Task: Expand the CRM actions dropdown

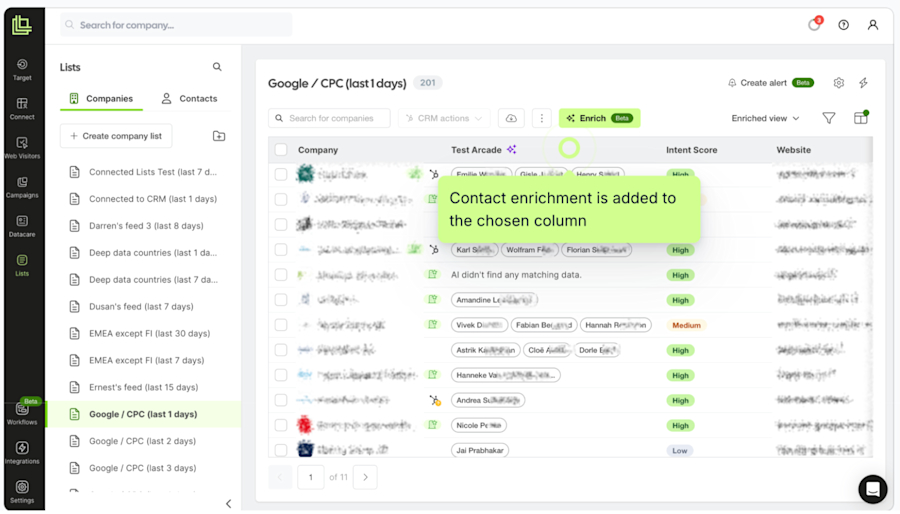Action: [444, 118]
